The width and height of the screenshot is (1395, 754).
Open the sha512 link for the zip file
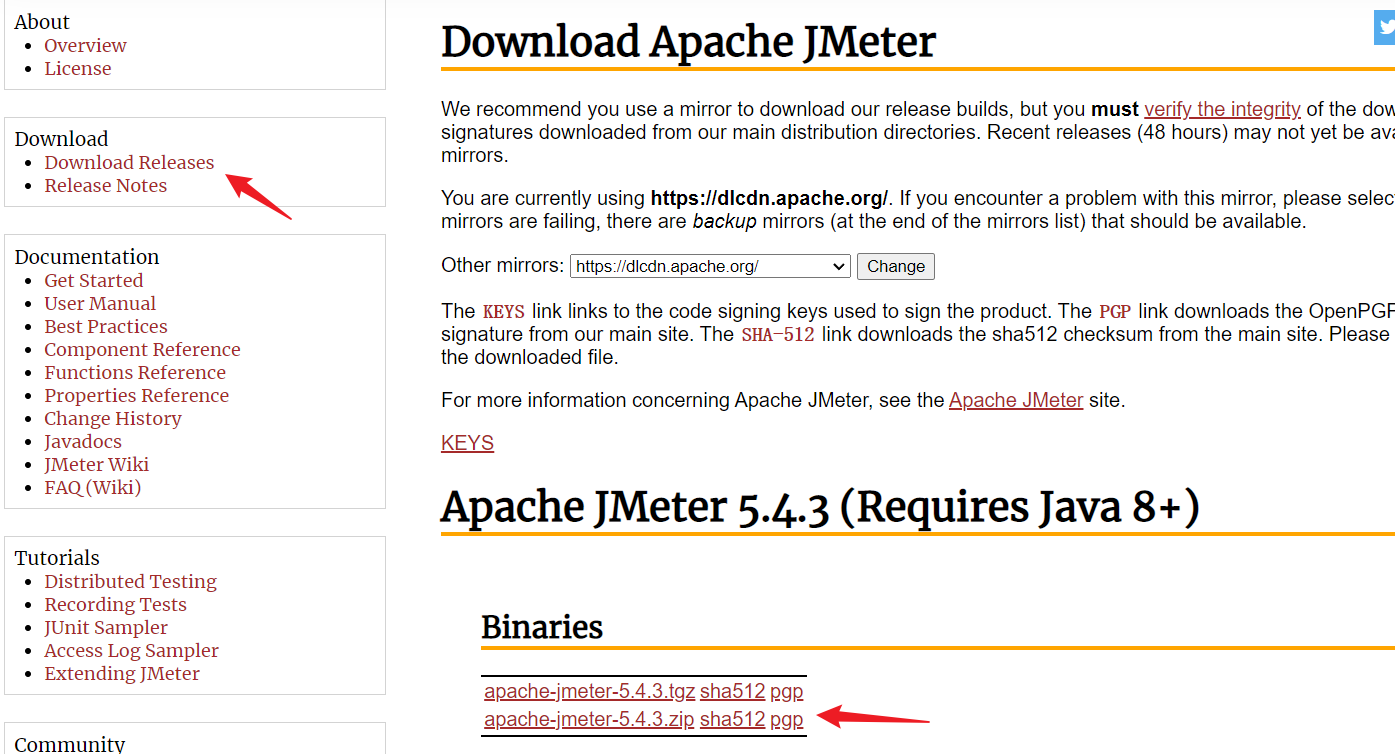pyautogui.click(x=732, y=719)
